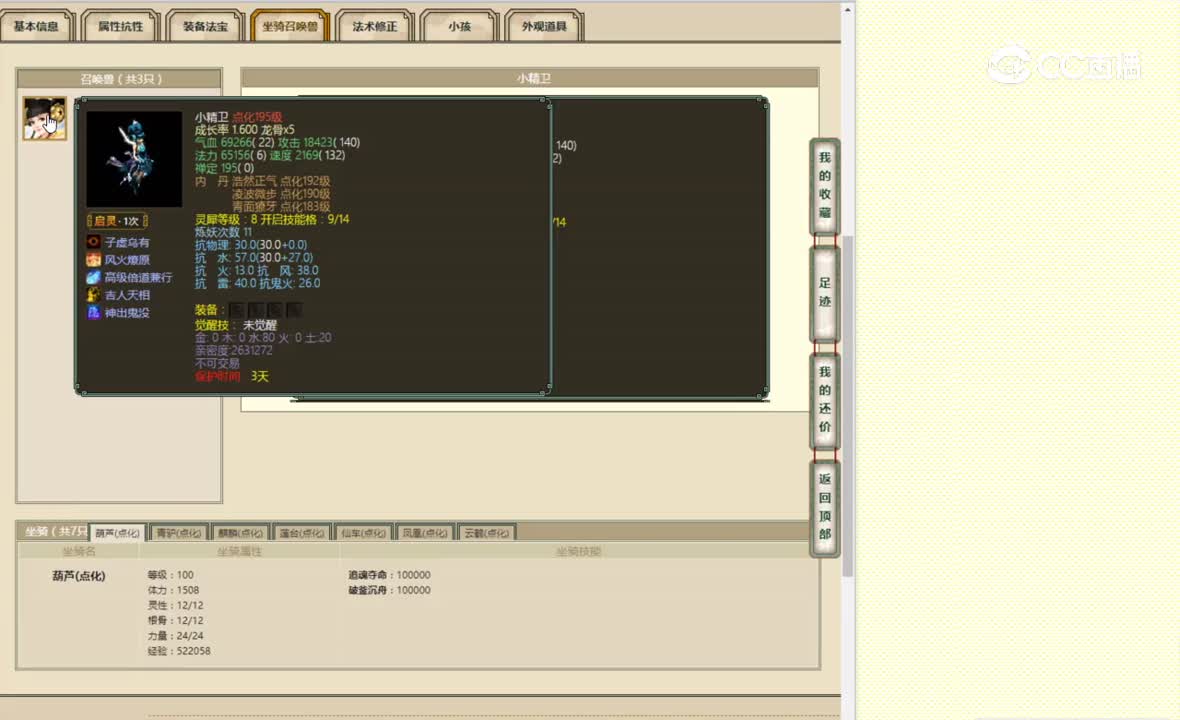This screenshot has width=1180, height=720.
Task: Click the second 装备 equipment slot
Action: pos(256,310)
